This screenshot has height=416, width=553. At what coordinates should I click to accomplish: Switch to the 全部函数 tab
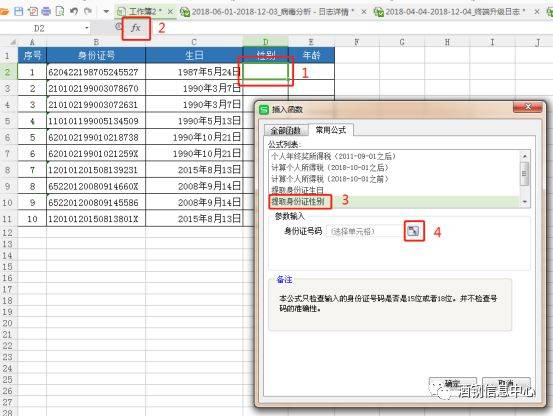(x=285, y=131)
